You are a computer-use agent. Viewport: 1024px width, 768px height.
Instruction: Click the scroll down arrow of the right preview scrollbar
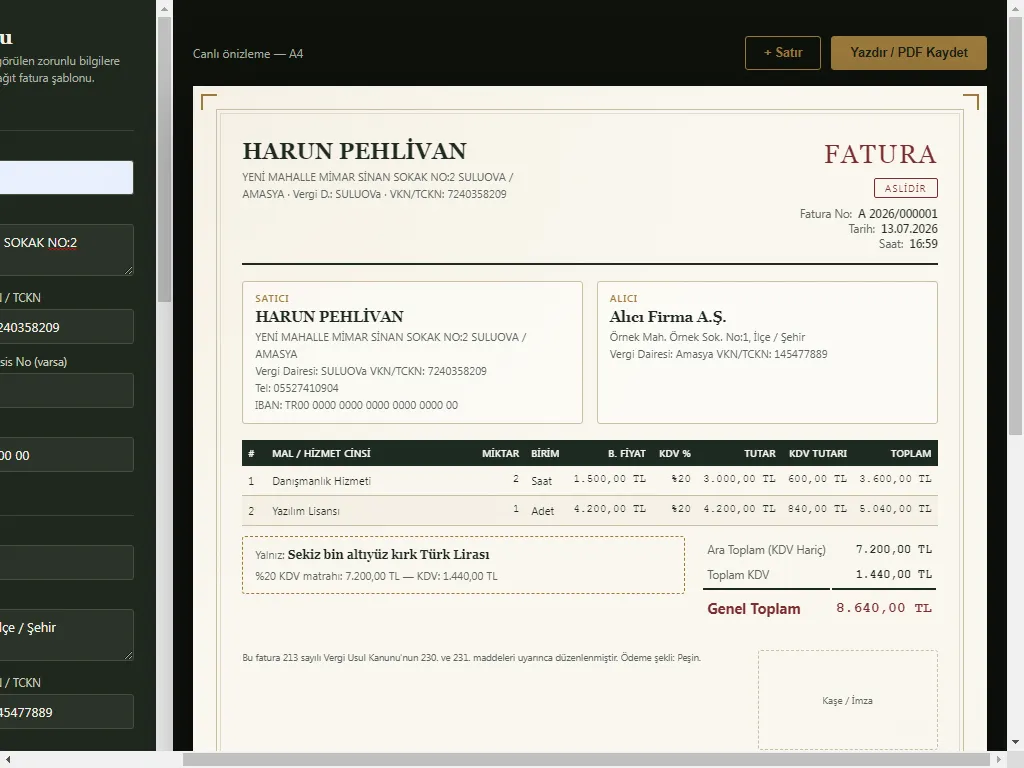pyautogui.click(x=1016, y=743)
